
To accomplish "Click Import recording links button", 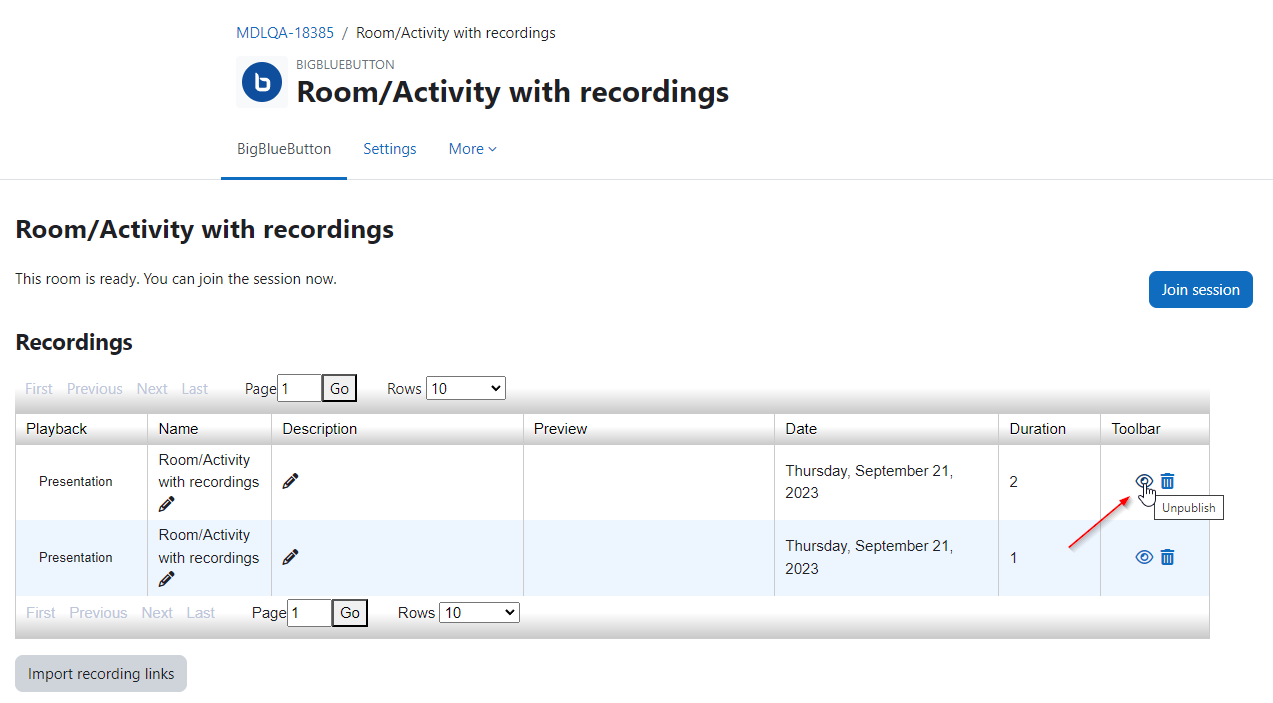I will pos(101,673).
